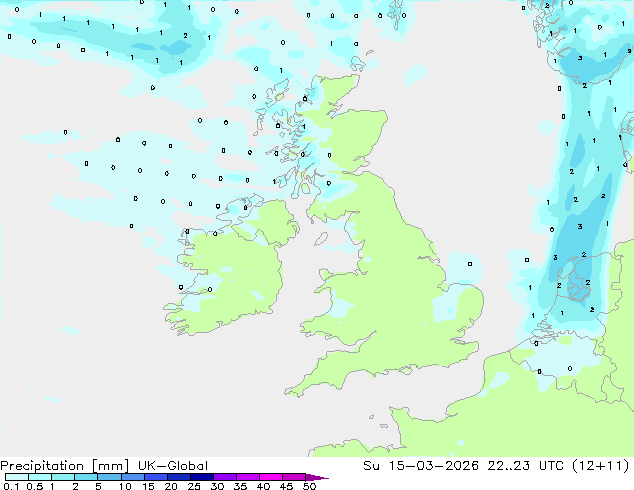Click the date '15-03-2026' text
Image resolution: width=634 pixels, height=490 pixels.
click(x=433, y=466)
